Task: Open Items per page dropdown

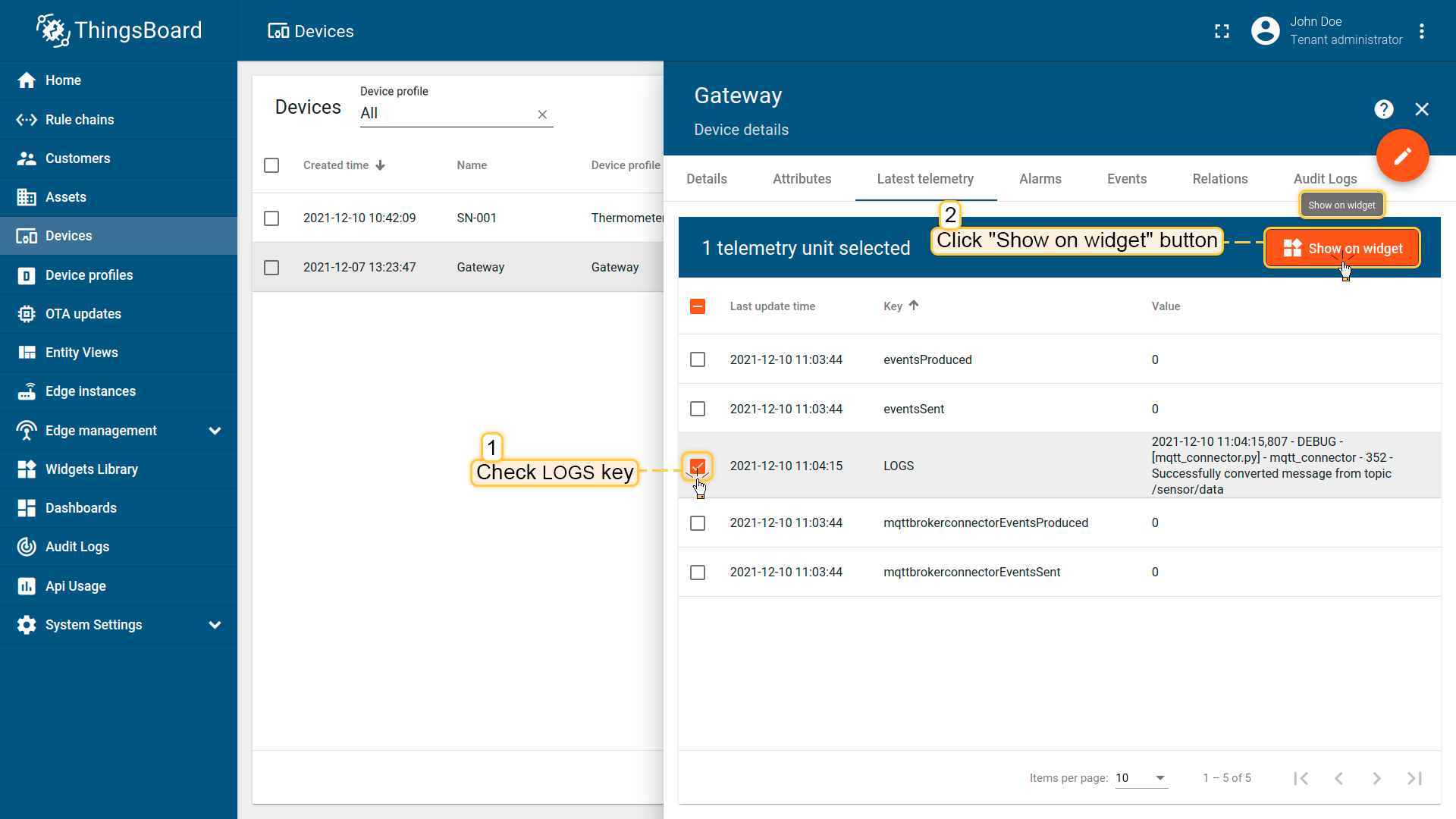Action: [1141, 778]
